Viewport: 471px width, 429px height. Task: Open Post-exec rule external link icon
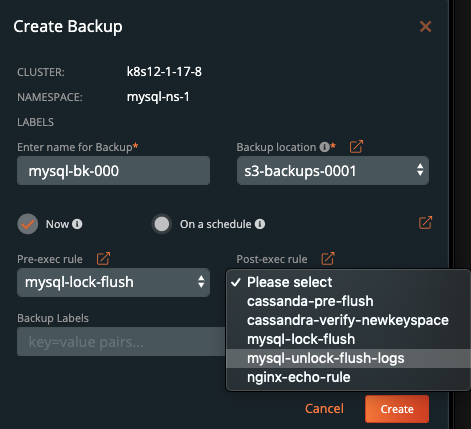pos(328,259)
